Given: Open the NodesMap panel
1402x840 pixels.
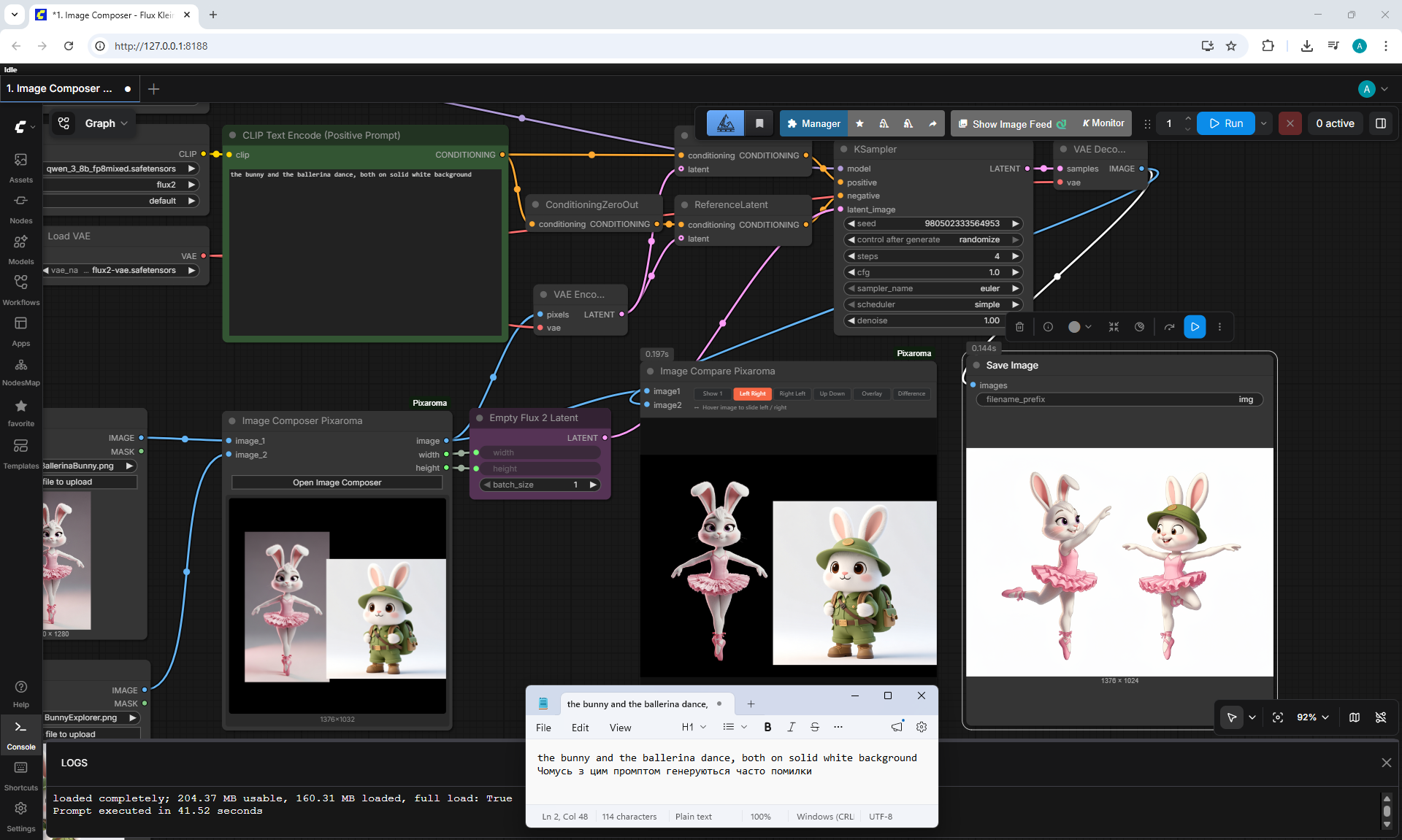Looking at the screenshot, I should (x=20, y=371).
